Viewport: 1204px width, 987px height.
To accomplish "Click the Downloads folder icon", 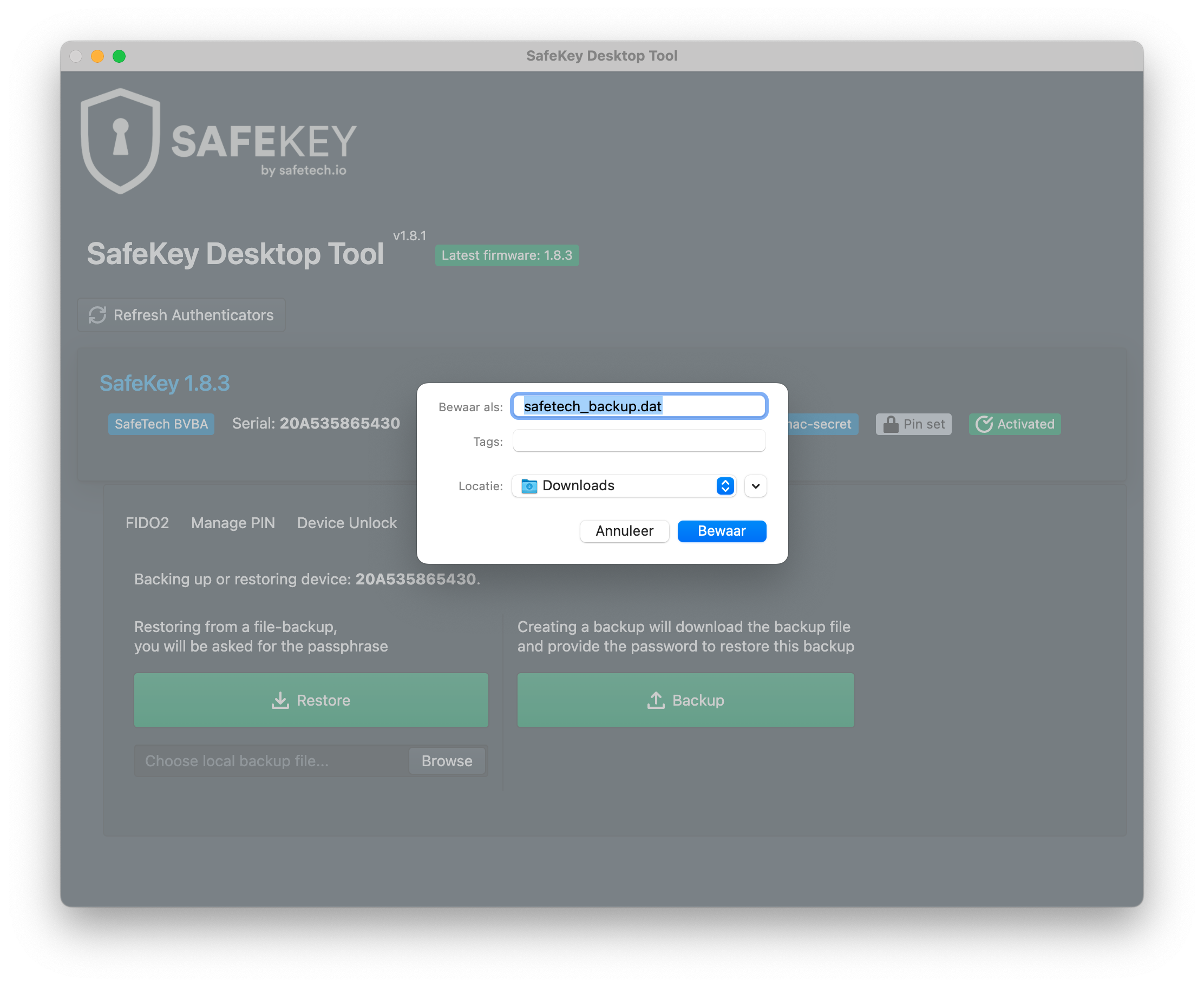I will [529, 486].
